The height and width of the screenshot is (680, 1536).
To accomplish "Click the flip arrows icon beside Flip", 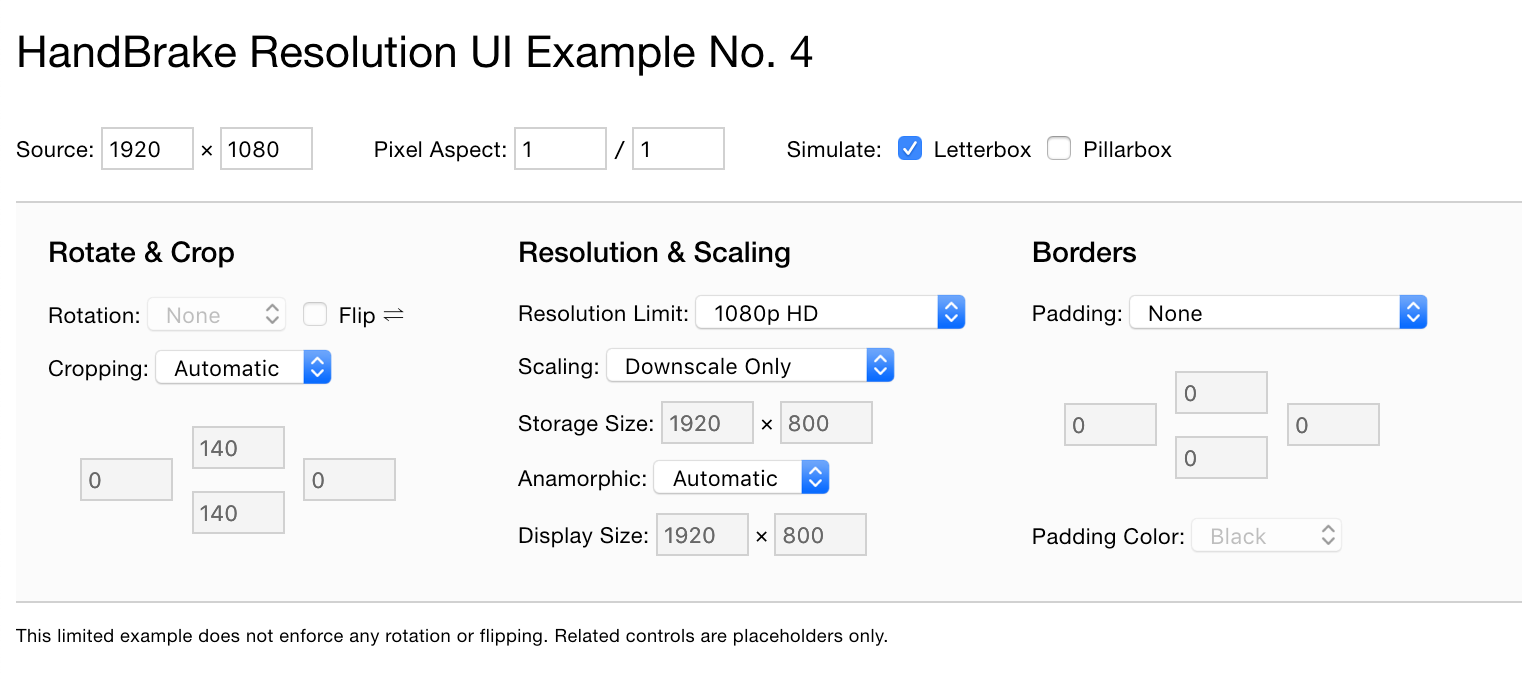I will pos(393,315).
